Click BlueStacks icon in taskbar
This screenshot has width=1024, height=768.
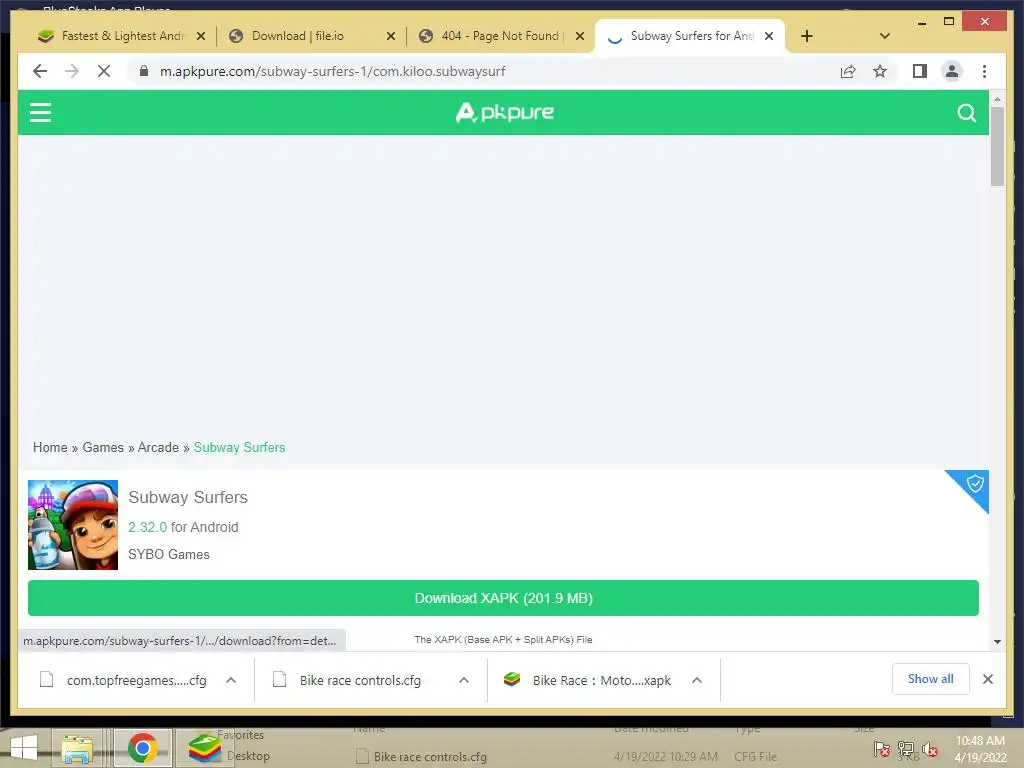[204, 748]
